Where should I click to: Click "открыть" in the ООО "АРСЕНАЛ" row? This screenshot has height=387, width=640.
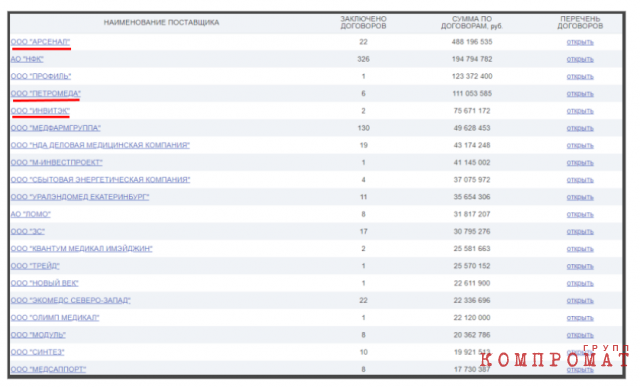(x=580, y=42)
